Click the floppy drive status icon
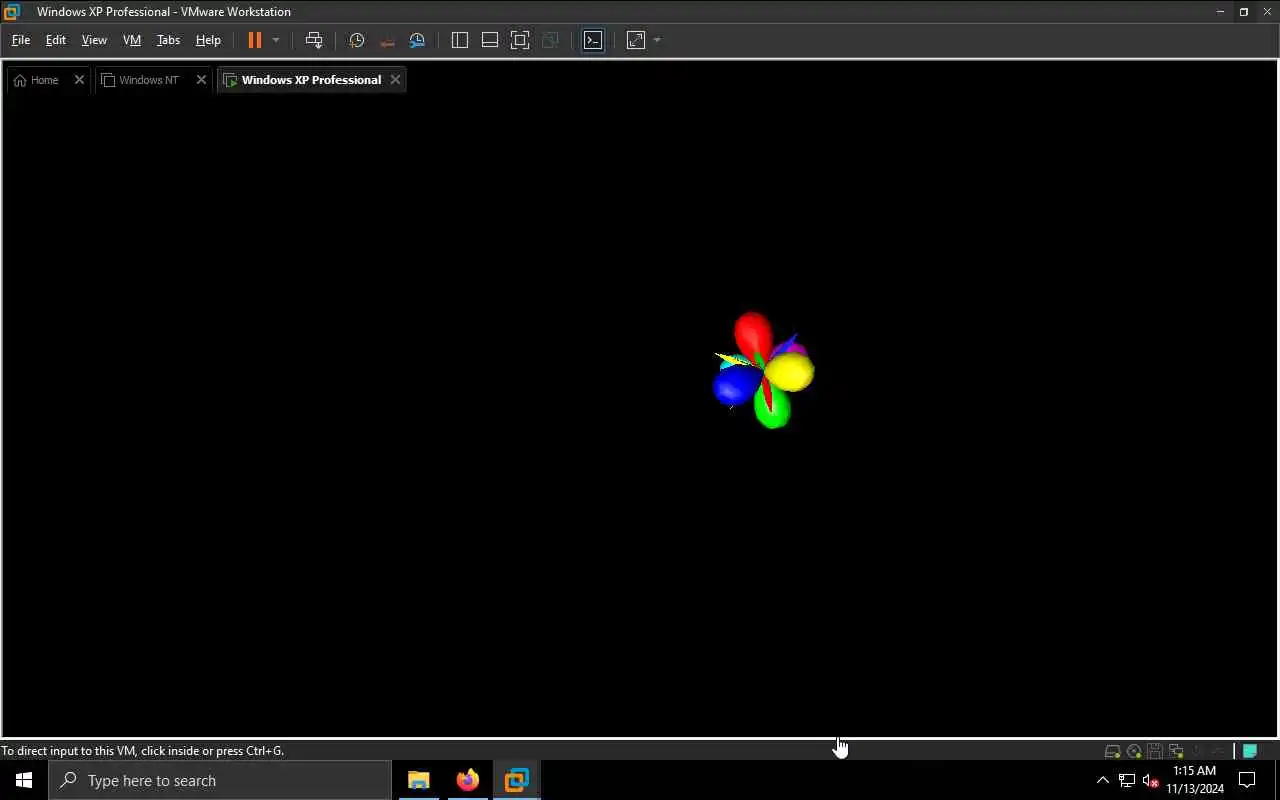Image resolution: width=1280 pixels, height=800 pixels. click(1155, 751)
